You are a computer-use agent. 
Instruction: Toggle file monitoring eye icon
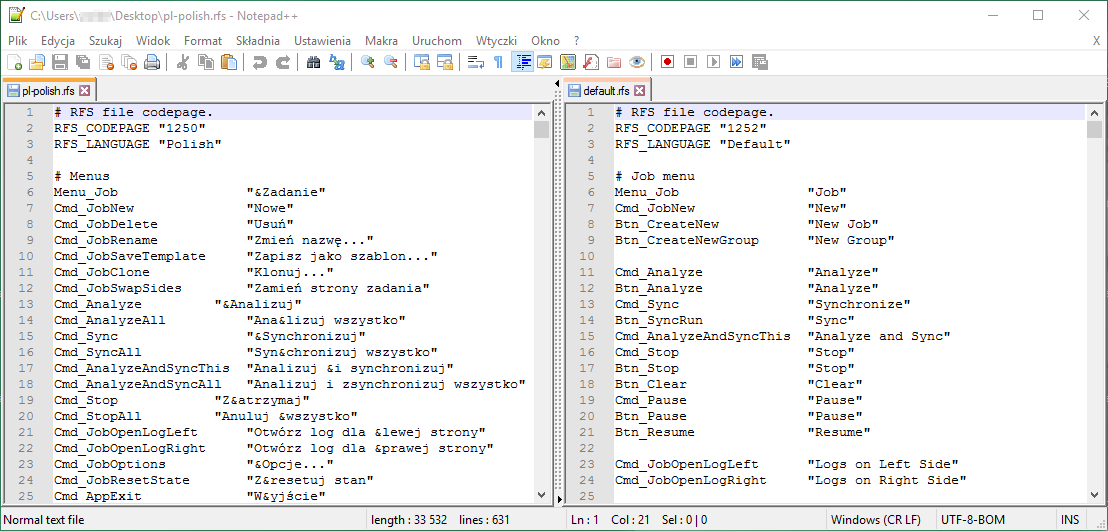point(637,62)
